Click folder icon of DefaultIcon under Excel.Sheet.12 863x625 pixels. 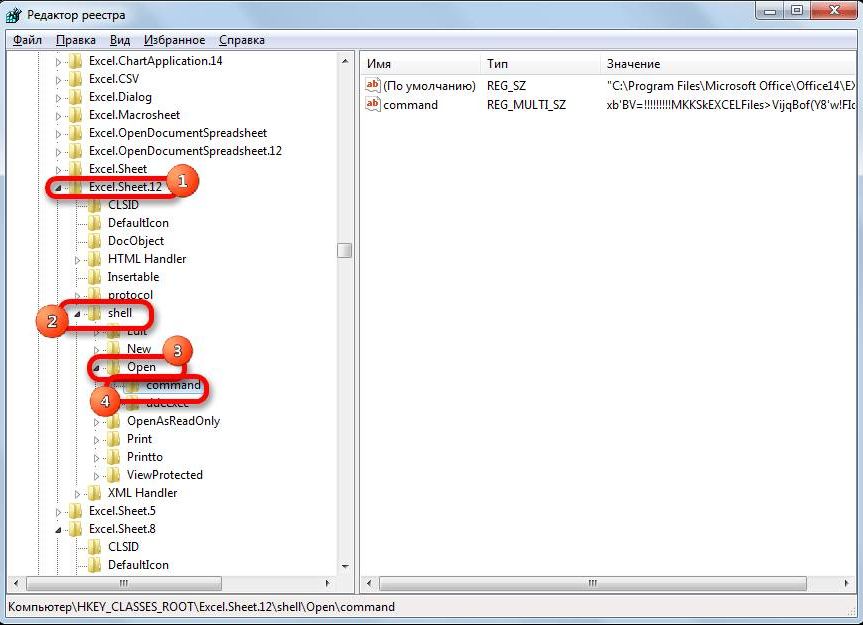[95, 223]
